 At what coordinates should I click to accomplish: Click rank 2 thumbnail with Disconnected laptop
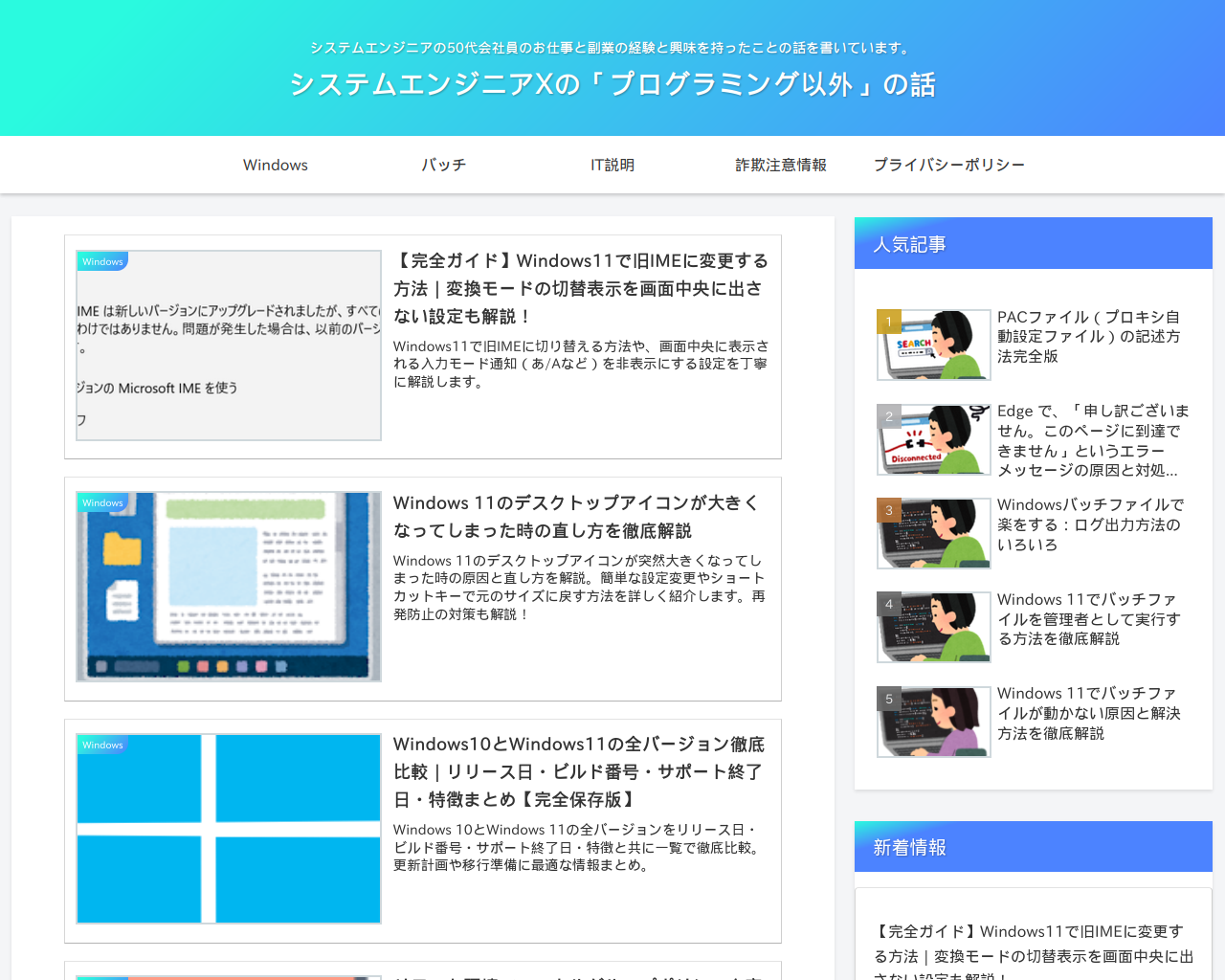[x=934, y=439]
